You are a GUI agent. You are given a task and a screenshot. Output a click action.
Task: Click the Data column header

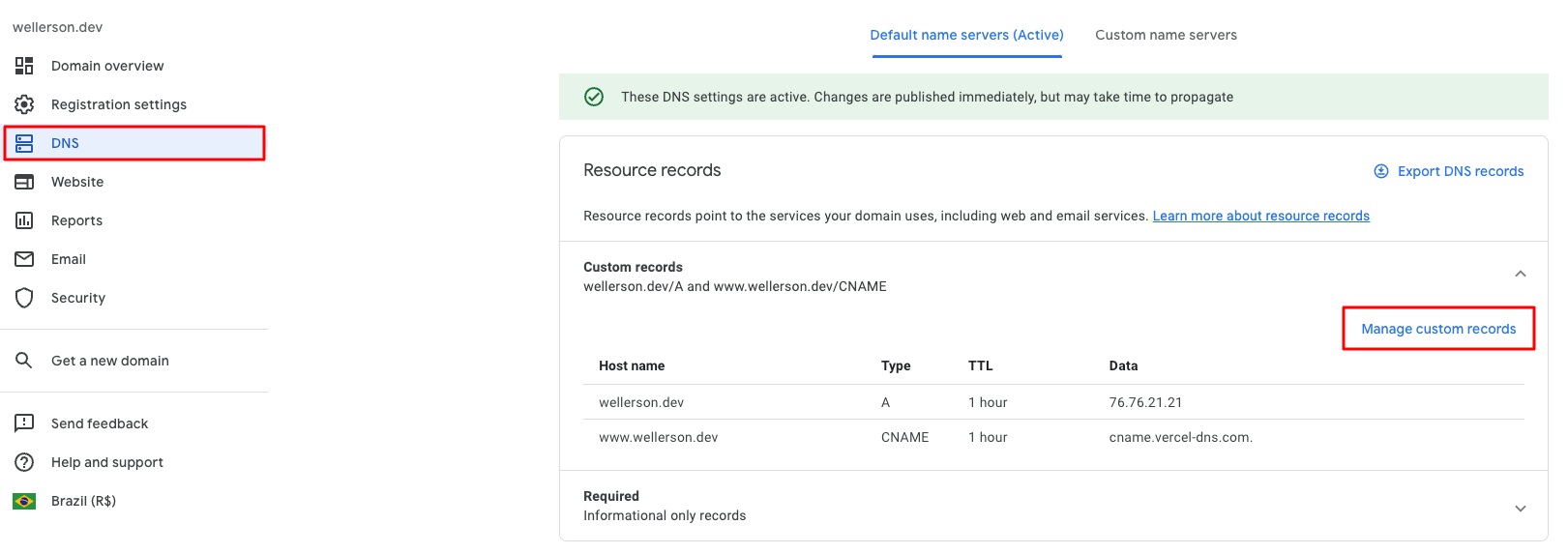click(1123, 365)
